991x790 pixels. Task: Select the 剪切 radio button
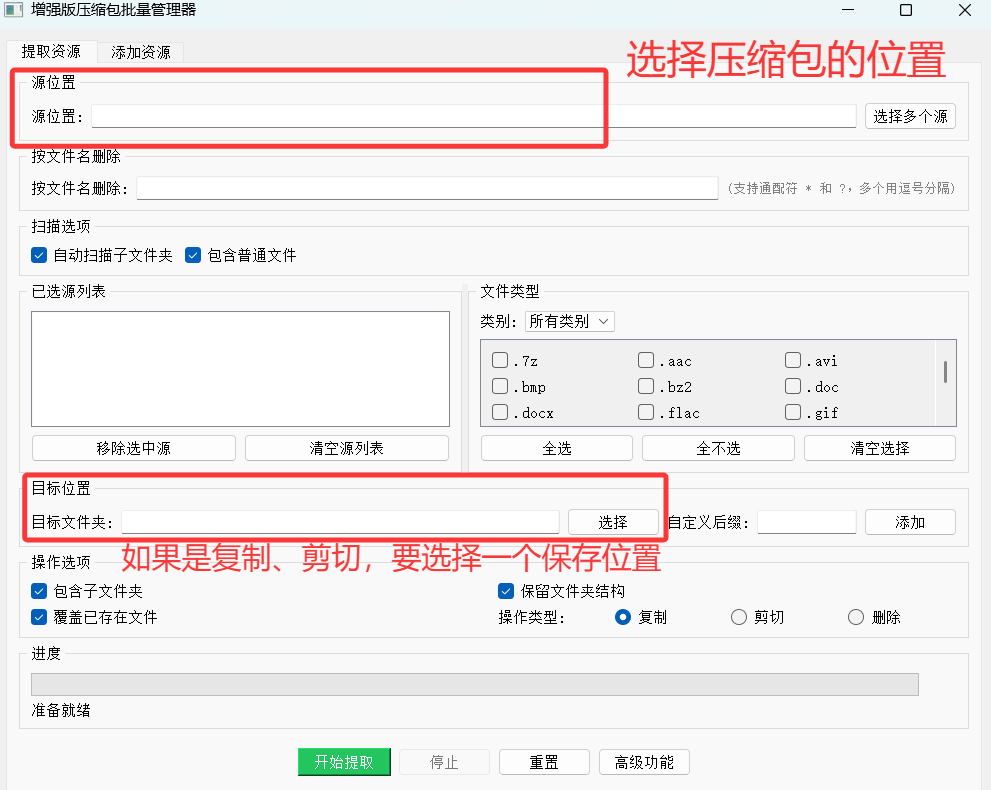[x=739, y=617]
